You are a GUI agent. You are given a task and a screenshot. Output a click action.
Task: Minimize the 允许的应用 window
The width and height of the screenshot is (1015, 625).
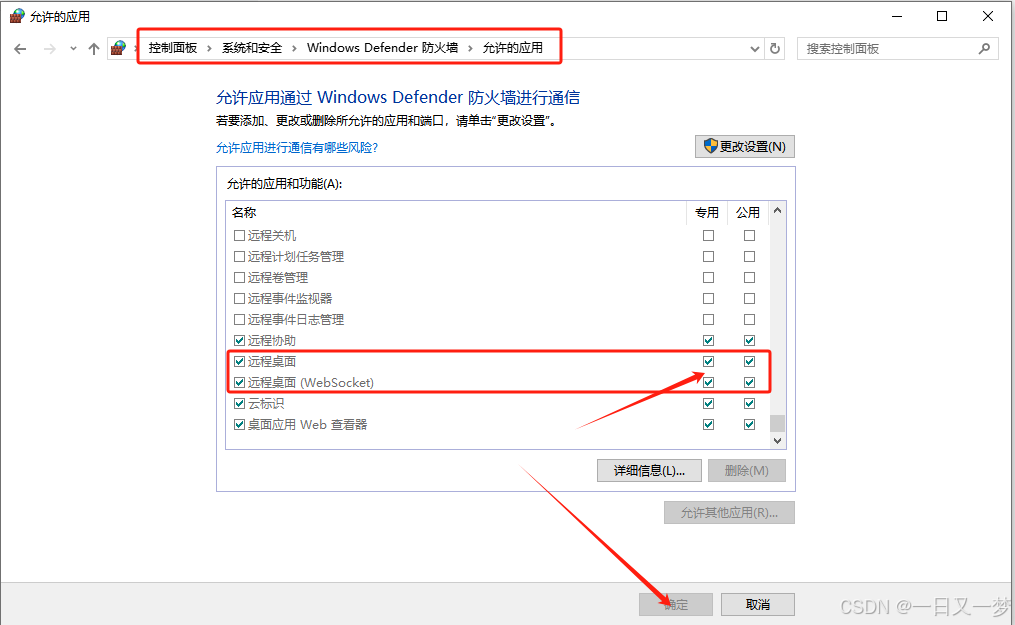897,16
